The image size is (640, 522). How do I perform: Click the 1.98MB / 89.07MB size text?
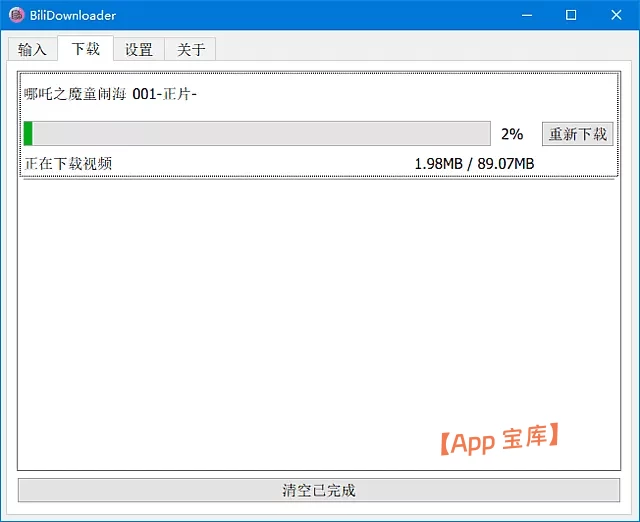pyautogui.click(x=474, y=164)
